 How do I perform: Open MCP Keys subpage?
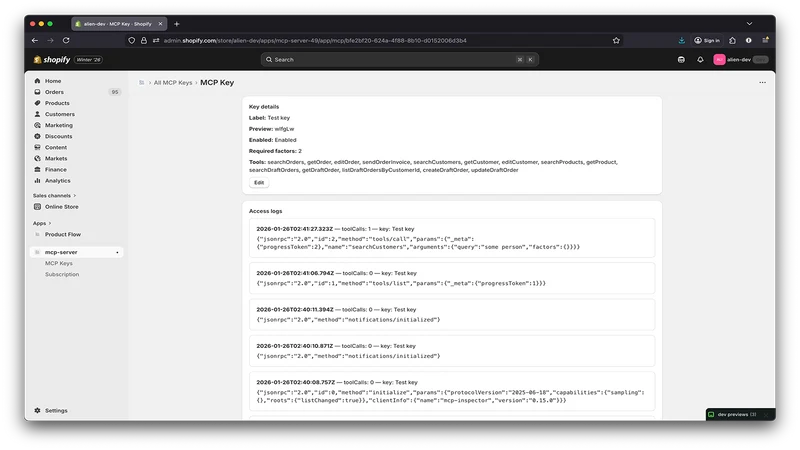[x=59, y=263]
